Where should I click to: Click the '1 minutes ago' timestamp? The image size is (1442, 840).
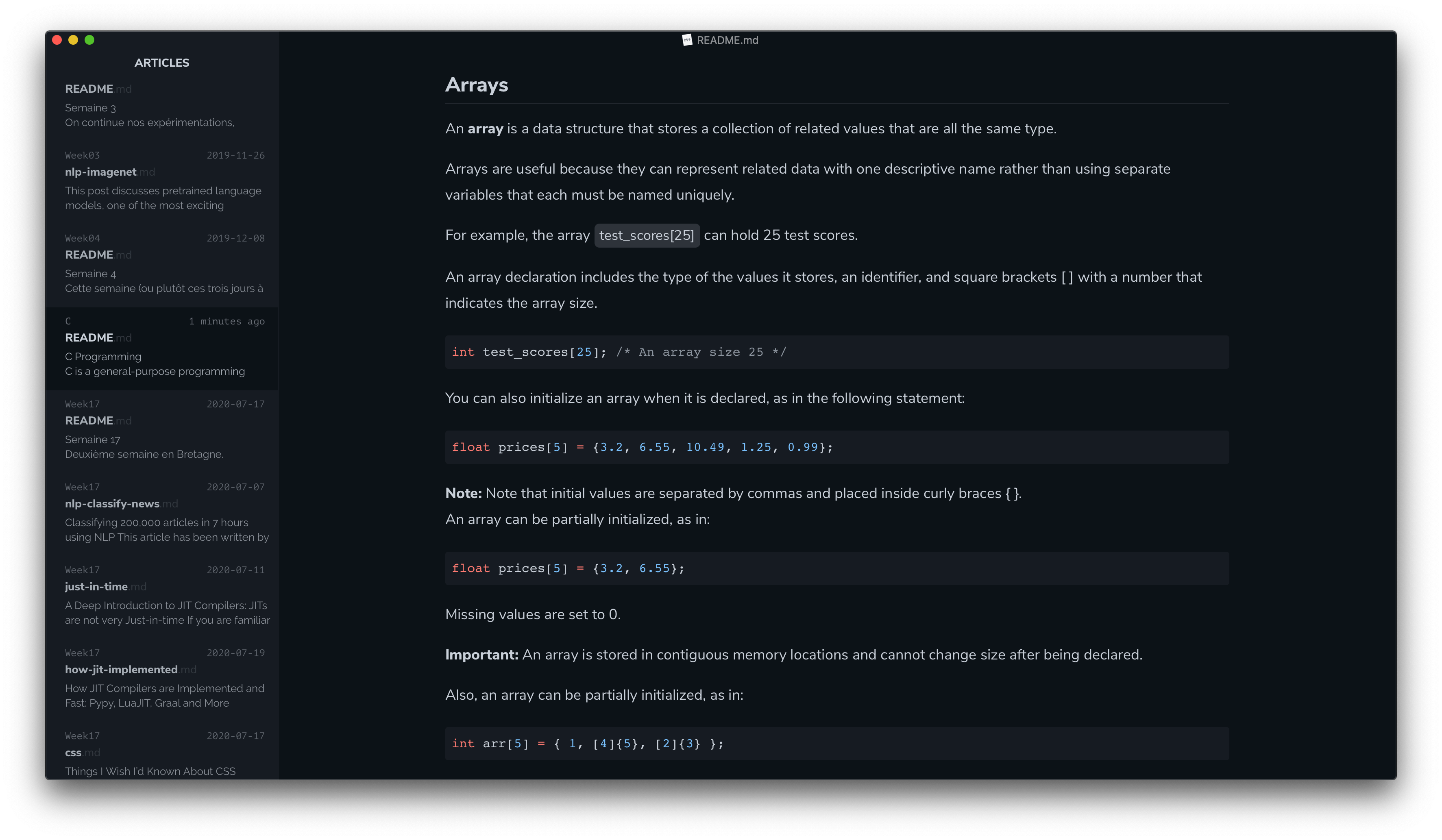(227, 321)
